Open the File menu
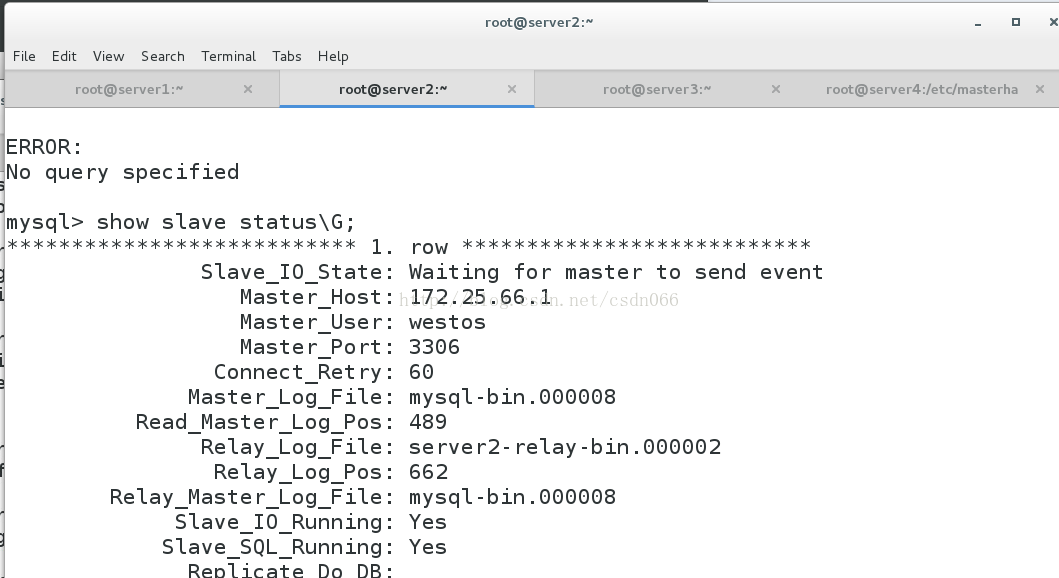This screenshot has width=1059, height=578. point(24,56)
